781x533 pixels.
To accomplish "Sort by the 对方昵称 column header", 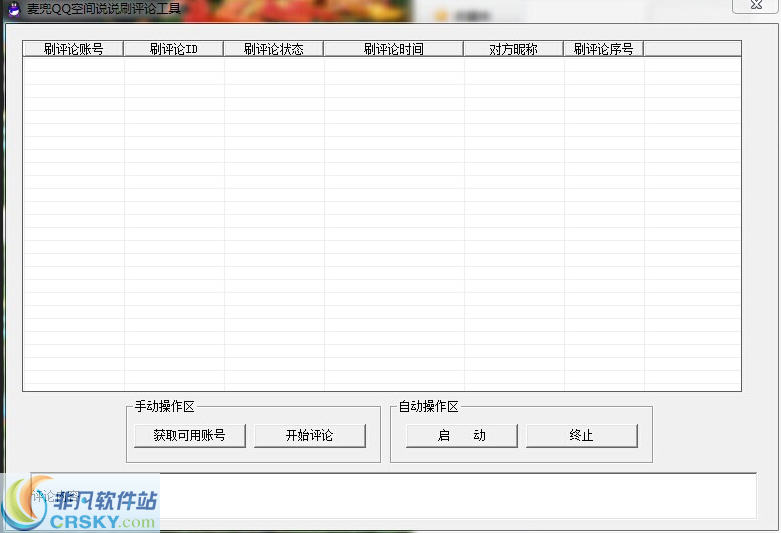I will tap(513, 49).
